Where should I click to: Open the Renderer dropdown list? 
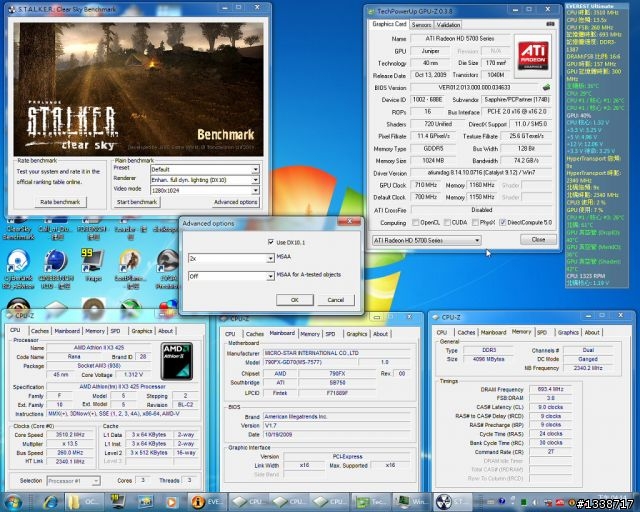point(256,179)
